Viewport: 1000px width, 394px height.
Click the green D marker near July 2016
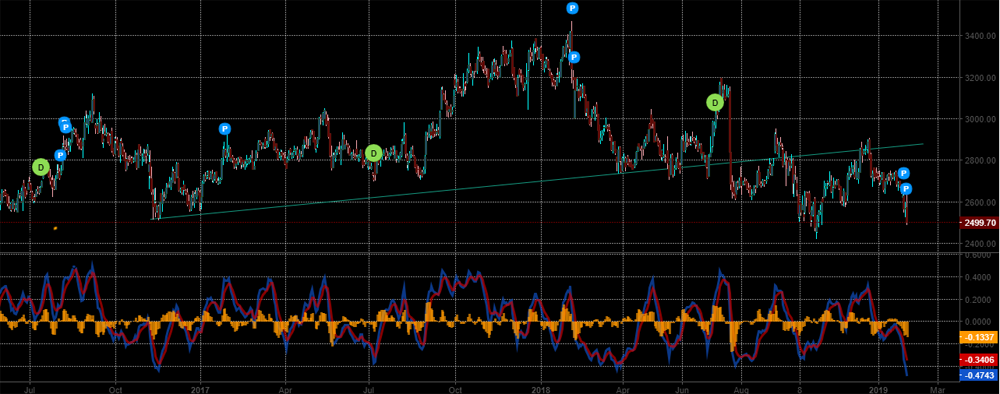(41, 167)
